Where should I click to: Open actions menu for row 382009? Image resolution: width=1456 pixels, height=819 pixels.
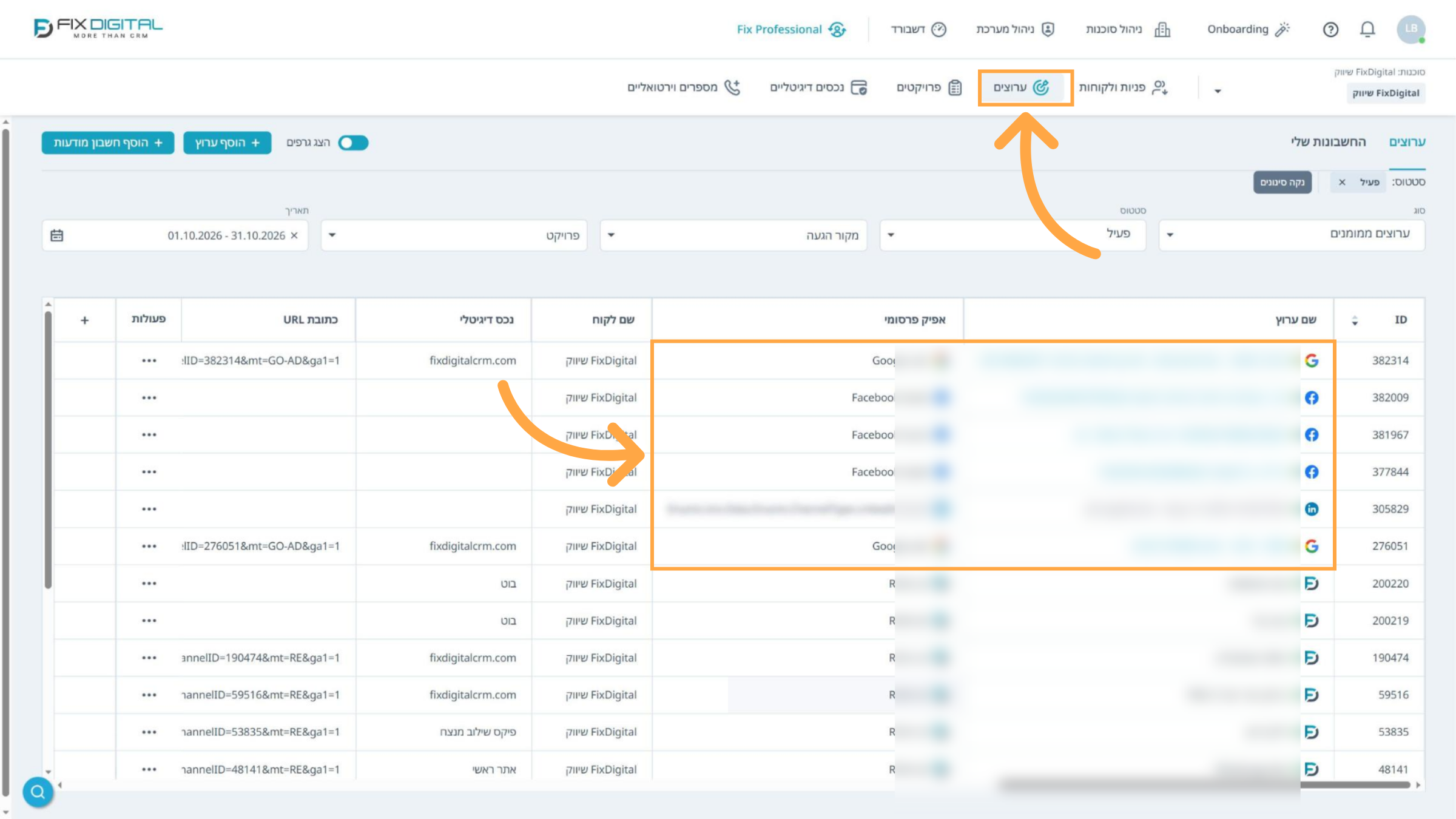click(149, 398)
